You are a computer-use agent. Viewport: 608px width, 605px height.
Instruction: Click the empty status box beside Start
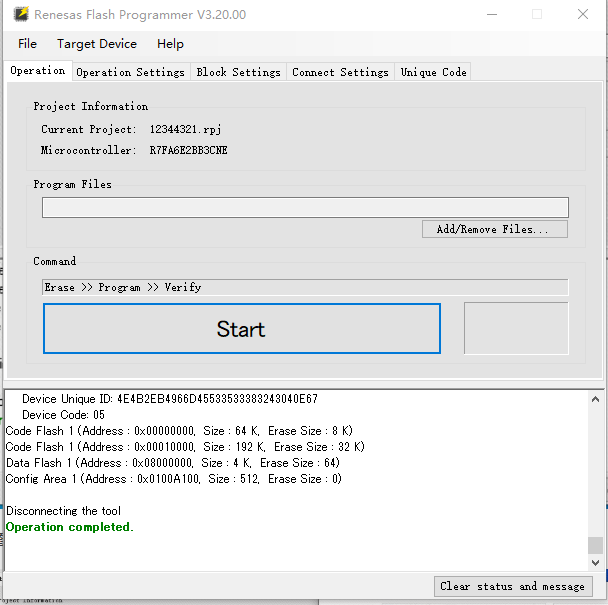point(516,328)
